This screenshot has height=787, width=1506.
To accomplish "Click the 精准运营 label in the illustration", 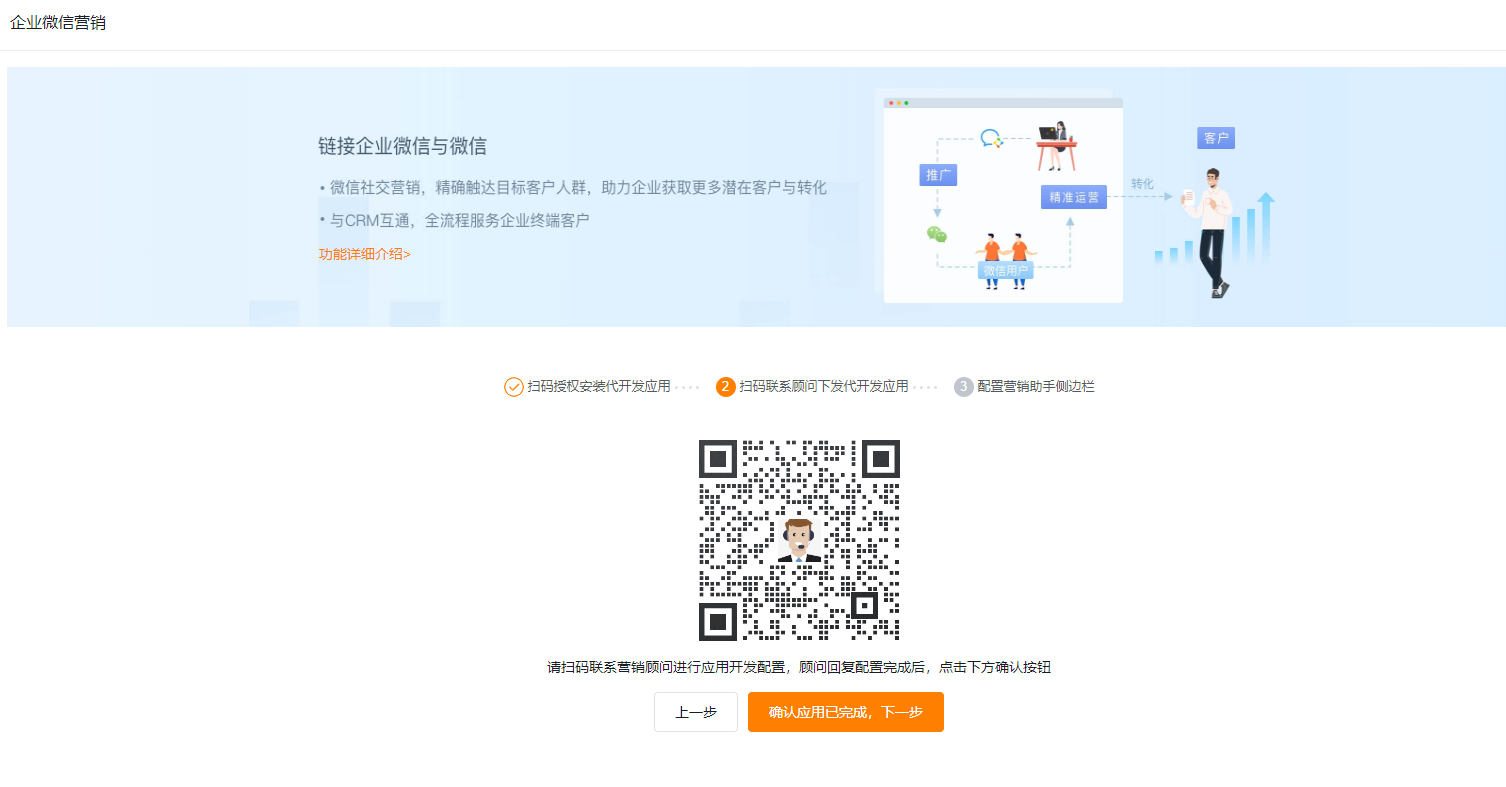I will click(x=1074, y=197).
